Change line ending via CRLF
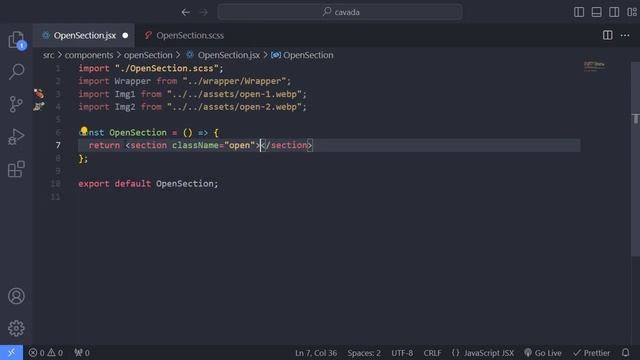The image size is (640, 360). point(432,353)
